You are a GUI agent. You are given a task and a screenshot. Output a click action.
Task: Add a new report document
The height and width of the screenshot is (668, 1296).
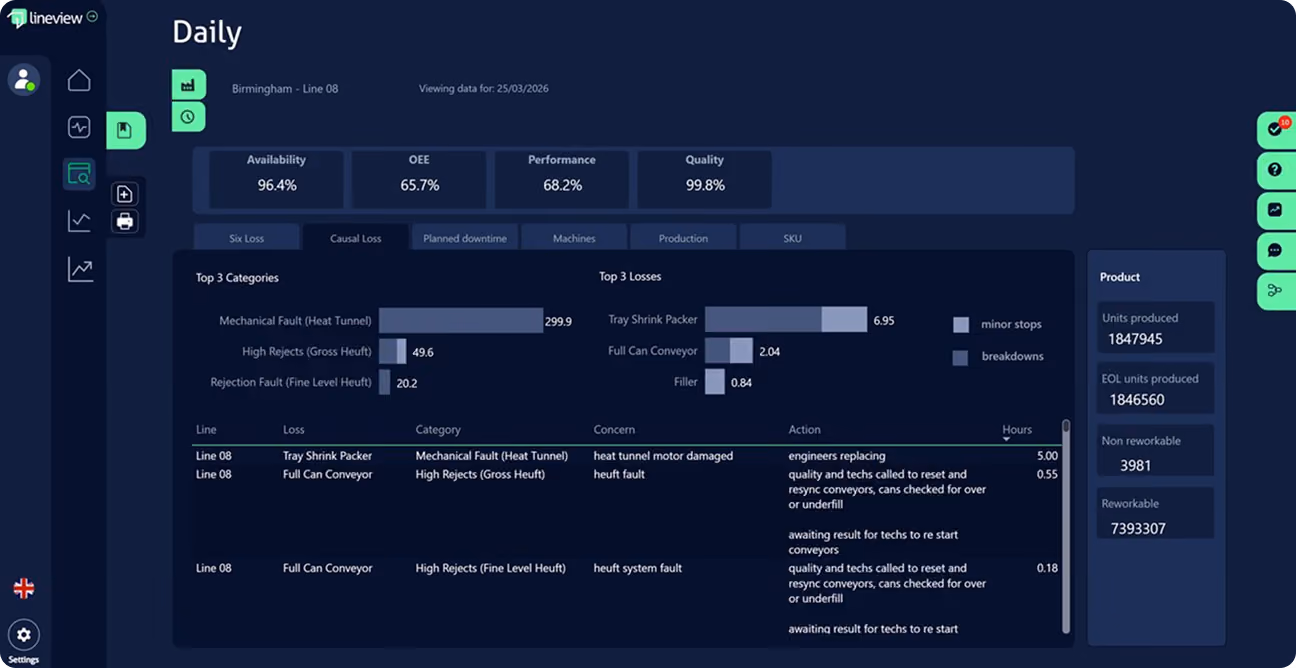125,194
